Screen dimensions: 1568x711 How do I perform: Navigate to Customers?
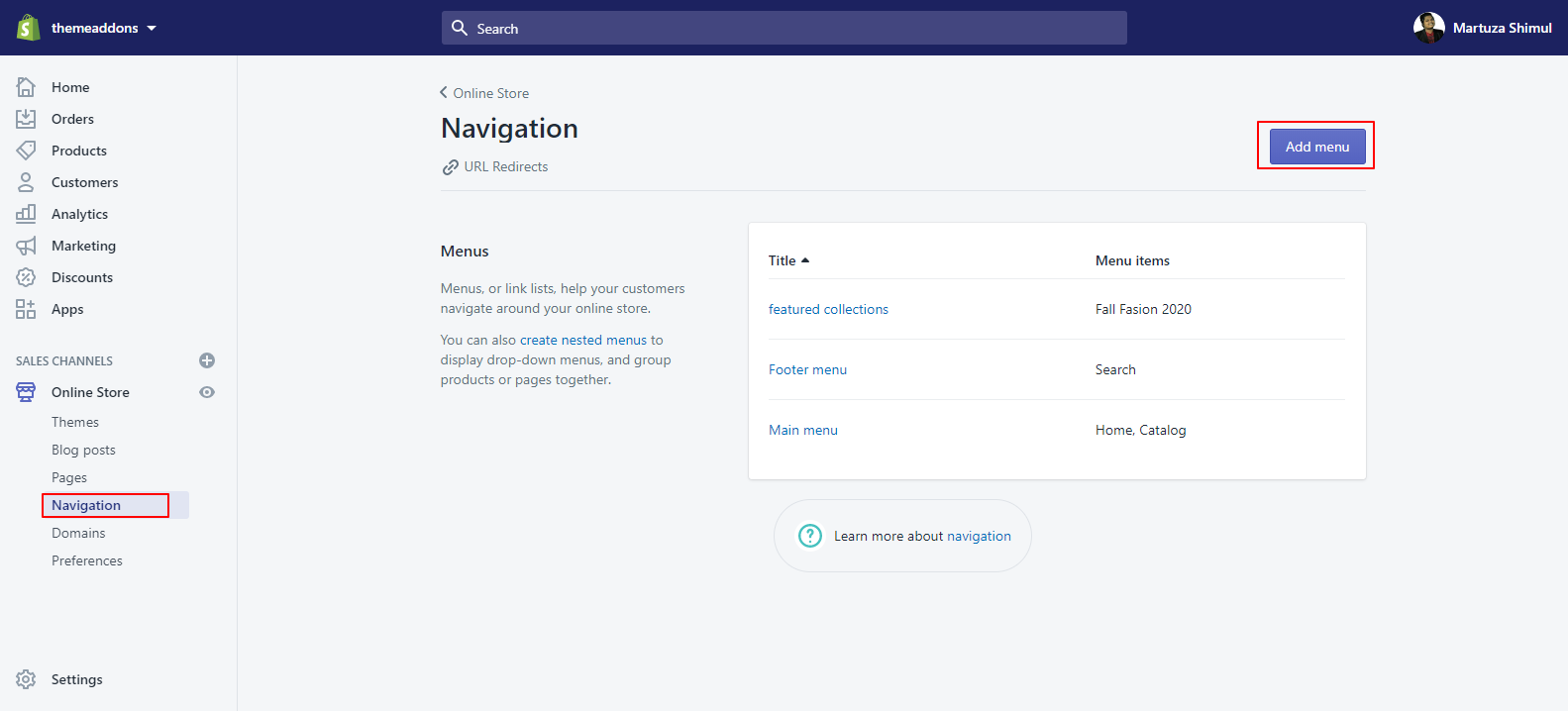[x=84, y=182]
